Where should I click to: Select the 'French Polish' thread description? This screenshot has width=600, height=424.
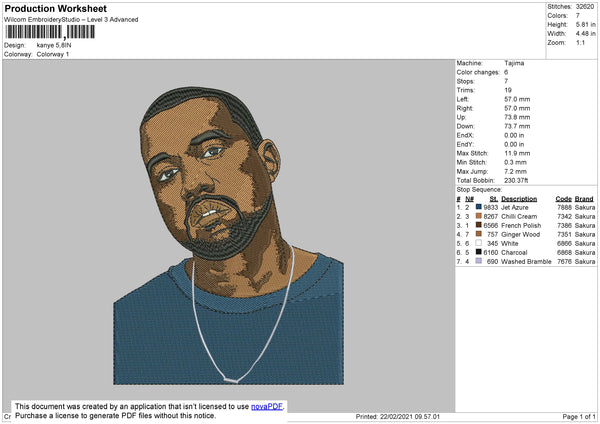click(521, 225)
